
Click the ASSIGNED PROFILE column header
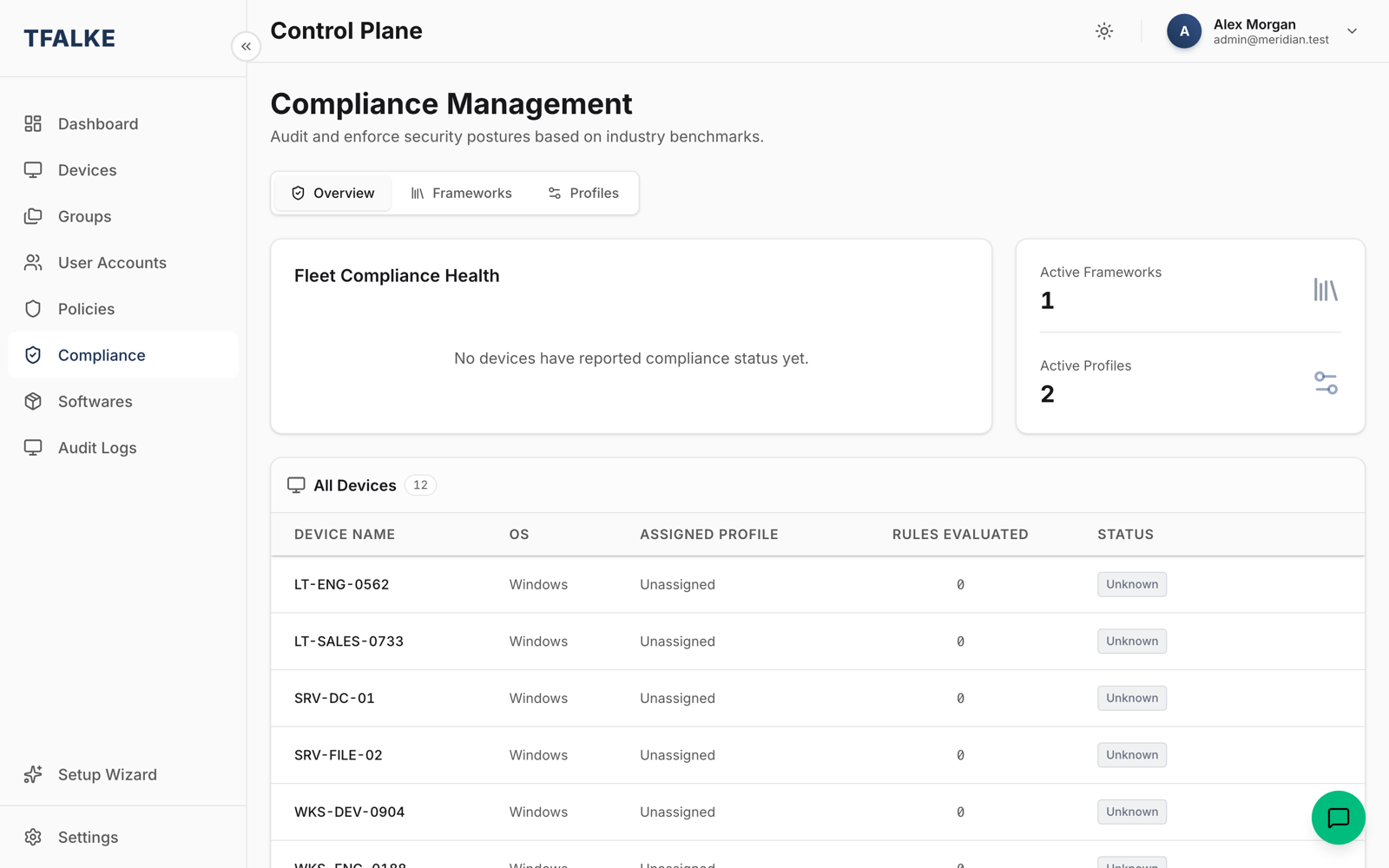[x=709, y=535]
